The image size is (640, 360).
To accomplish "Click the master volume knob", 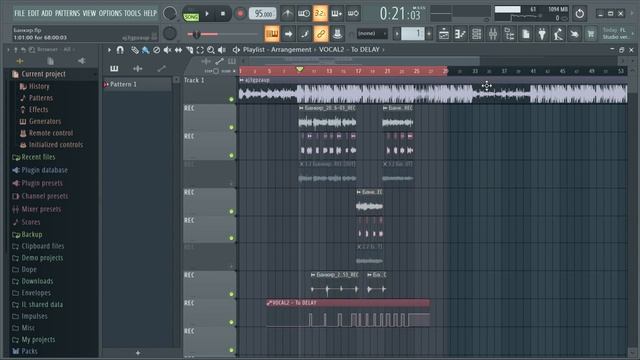I will (169, 13).
